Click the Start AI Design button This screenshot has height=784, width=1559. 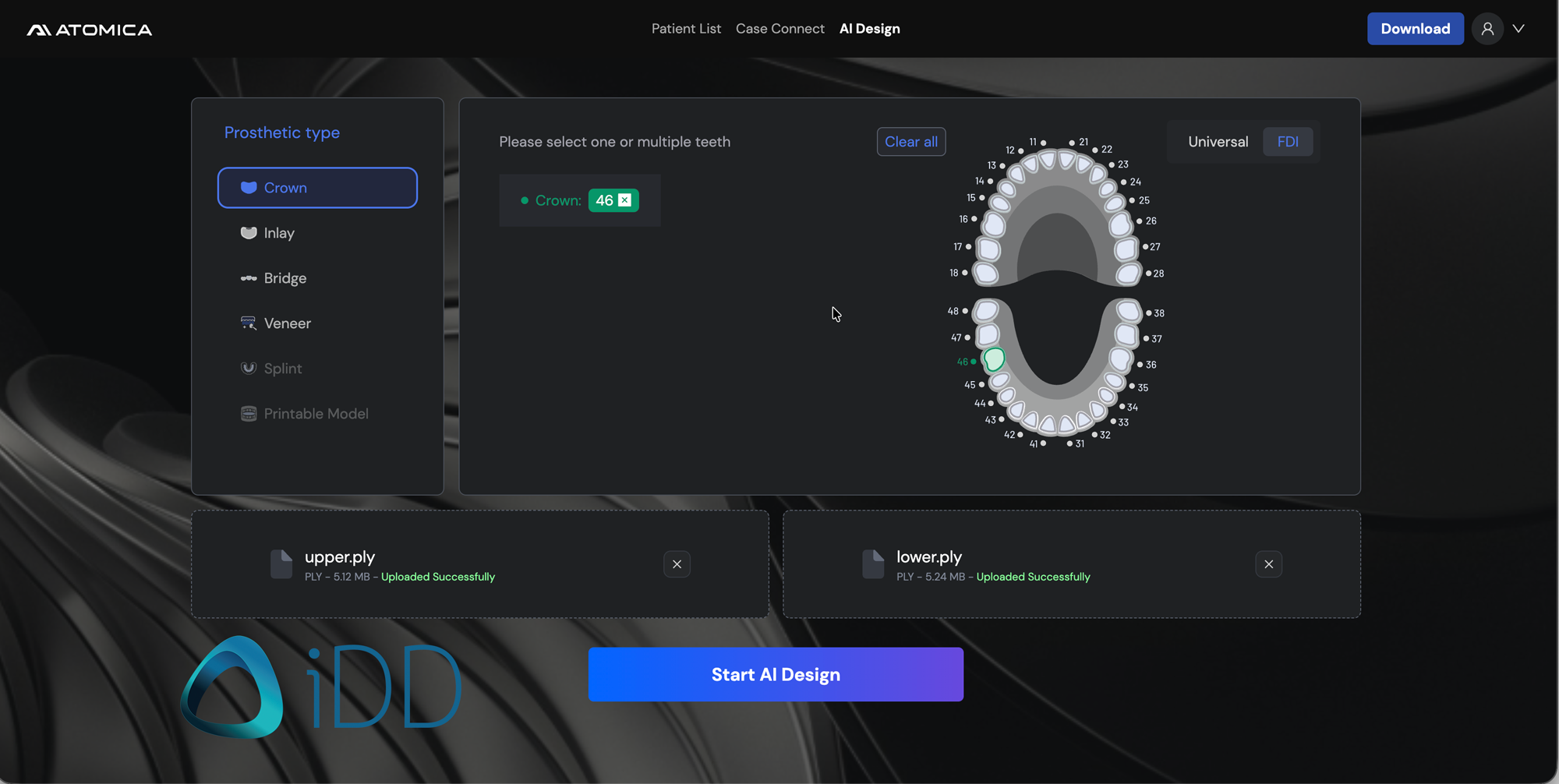776,674
